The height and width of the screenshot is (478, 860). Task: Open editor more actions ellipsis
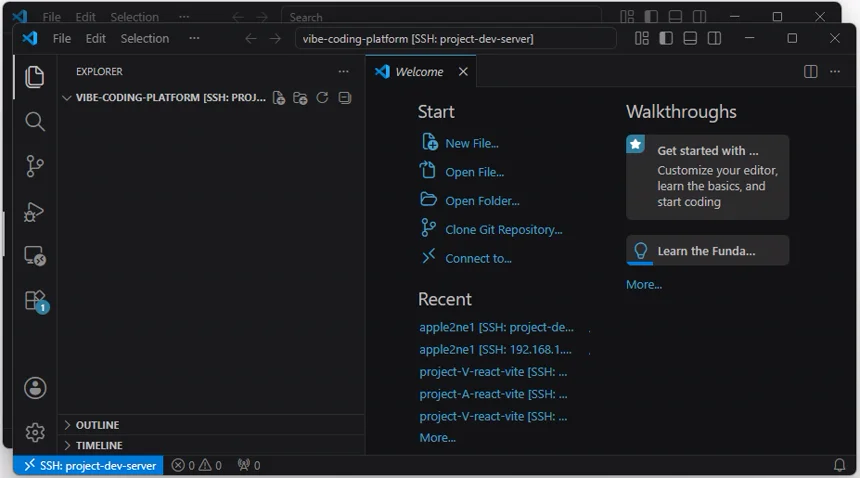(835, 72)
